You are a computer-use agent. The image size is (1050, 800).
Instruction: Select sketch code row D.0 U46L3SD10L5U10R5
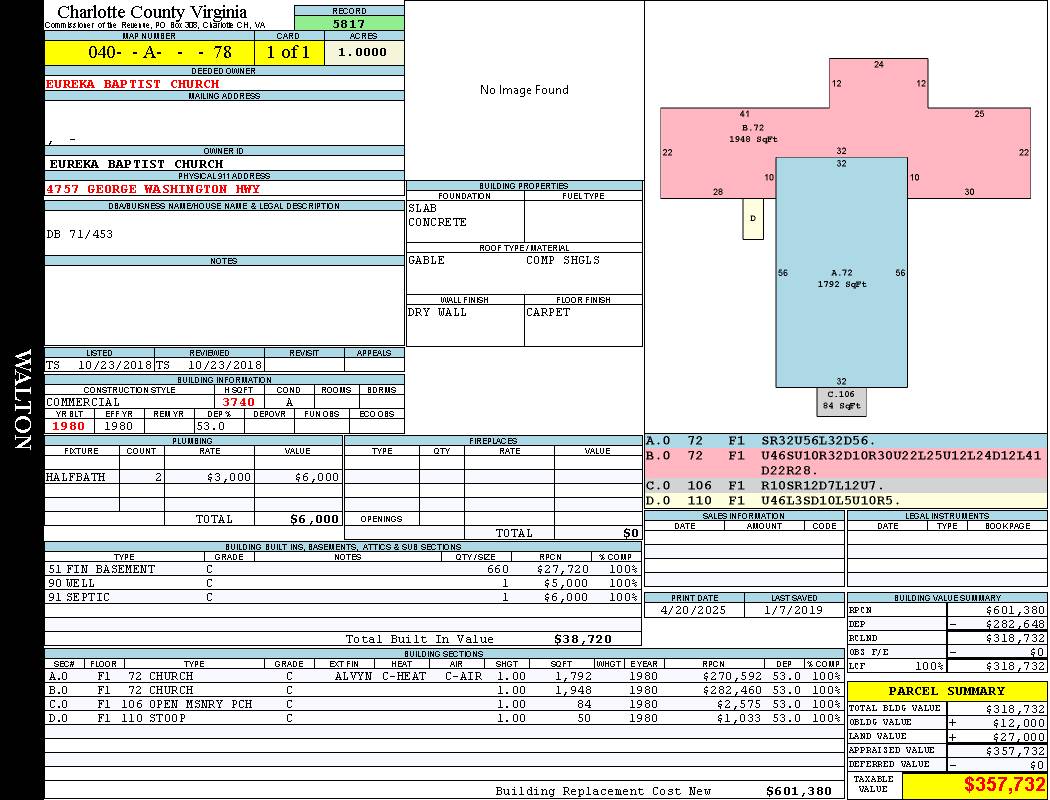point(846,500)
